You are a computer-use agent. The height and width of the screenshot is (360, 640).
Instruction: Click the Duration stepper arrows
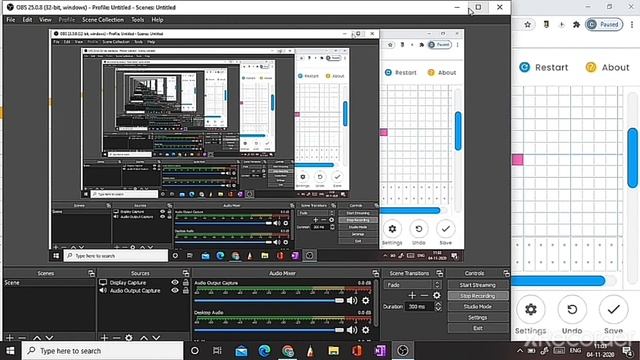(x=438, y=307)
